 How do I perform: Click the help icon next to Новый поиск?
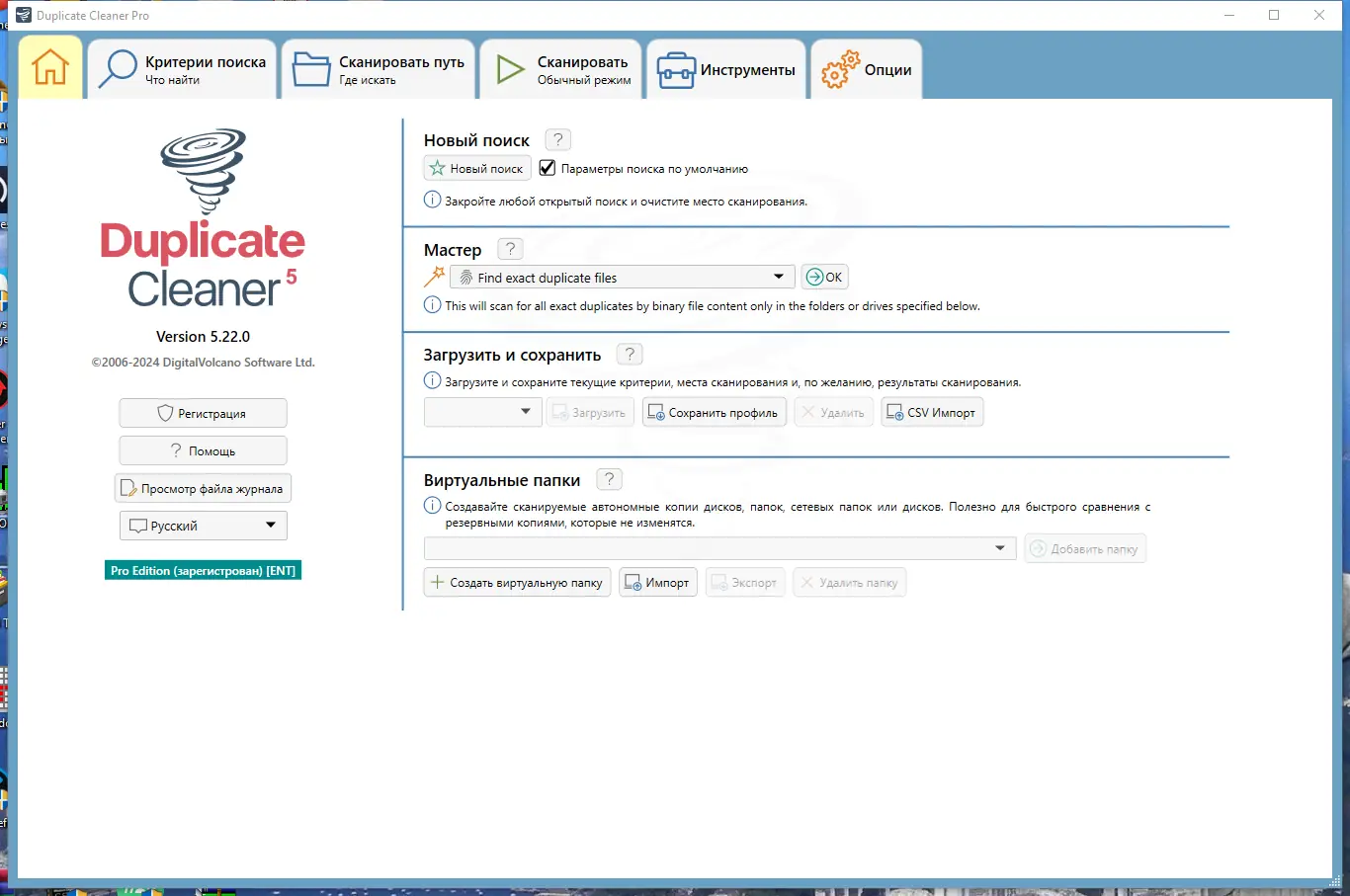556,139
